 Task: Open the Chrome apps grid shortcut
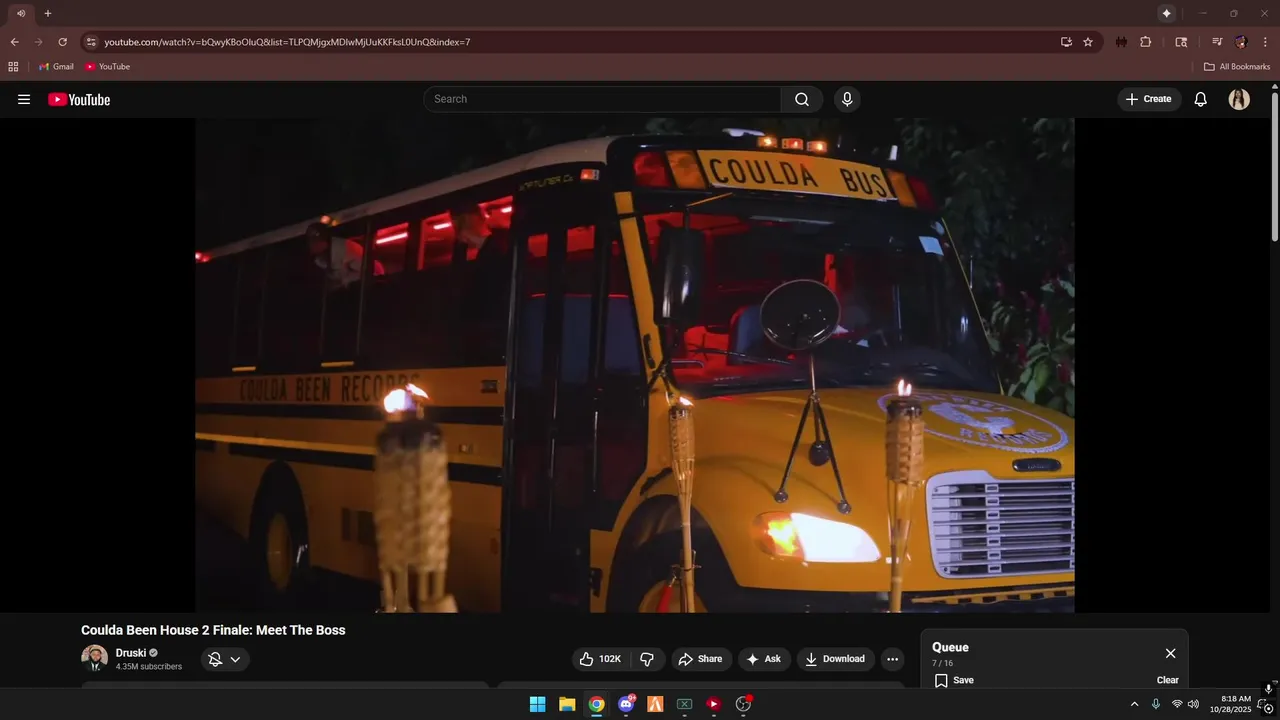[13, 67]
